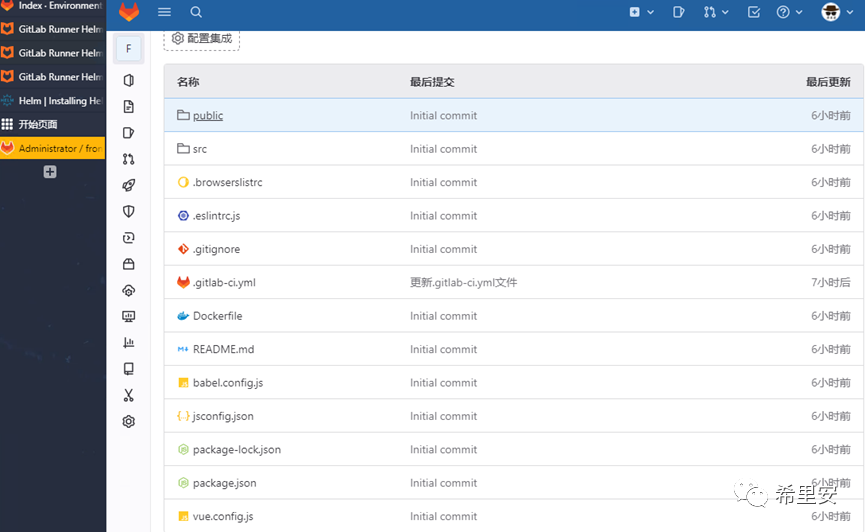
Task: Click the 名称 column header
Action: 188,82
